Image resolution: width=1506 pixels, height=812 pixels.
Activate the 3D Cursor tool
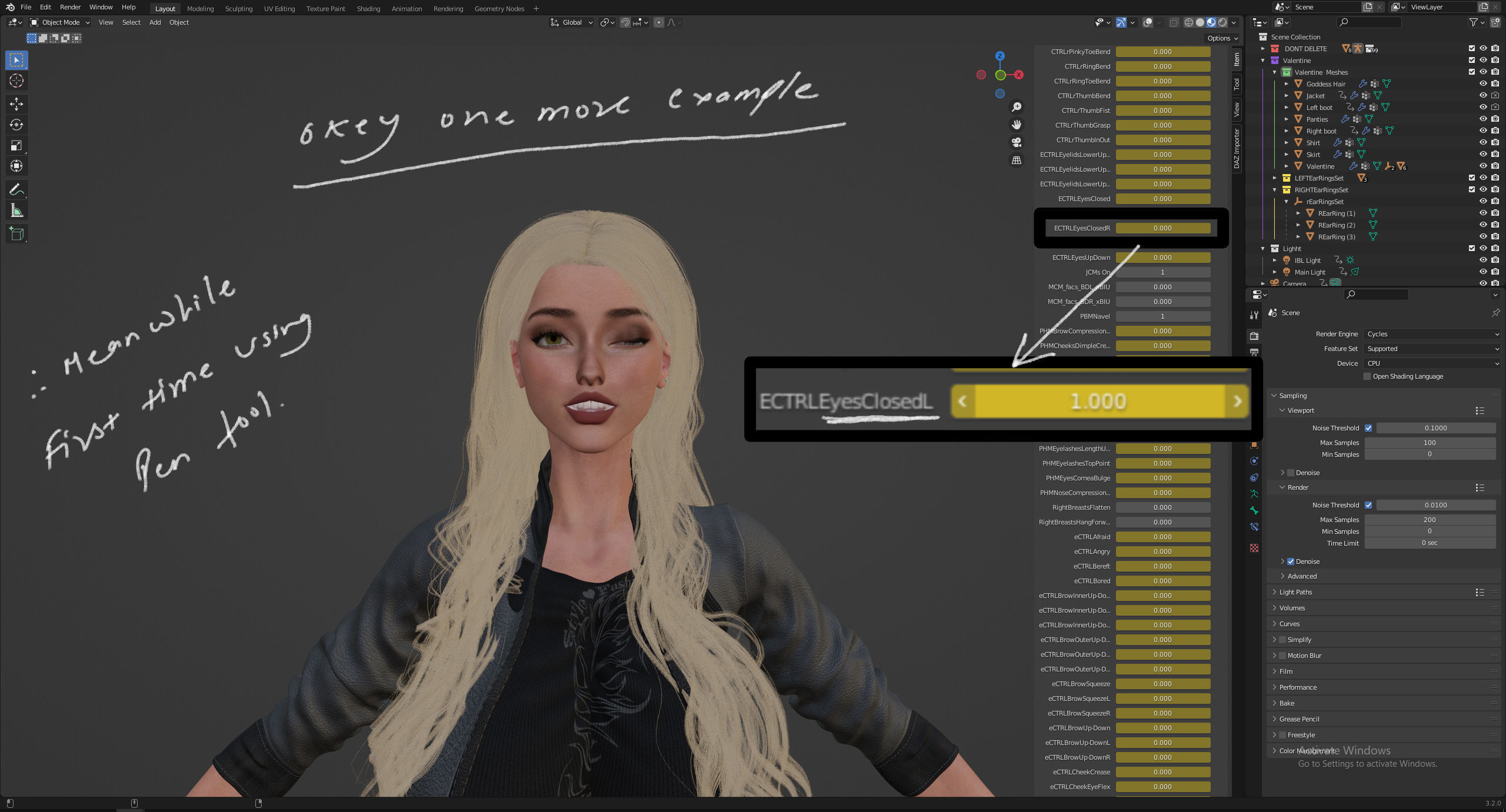pyautogui.click(x=16, y=81)
